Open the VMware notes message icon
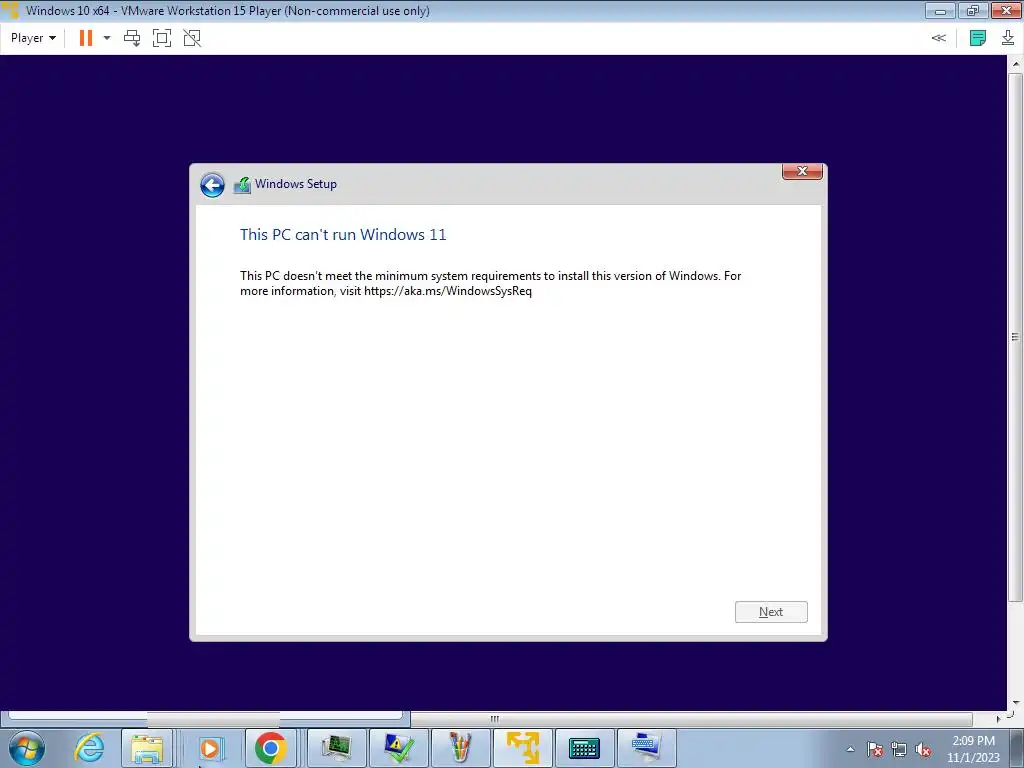Viewport: 1024px width, 768px height. click(x=978, y=38)
